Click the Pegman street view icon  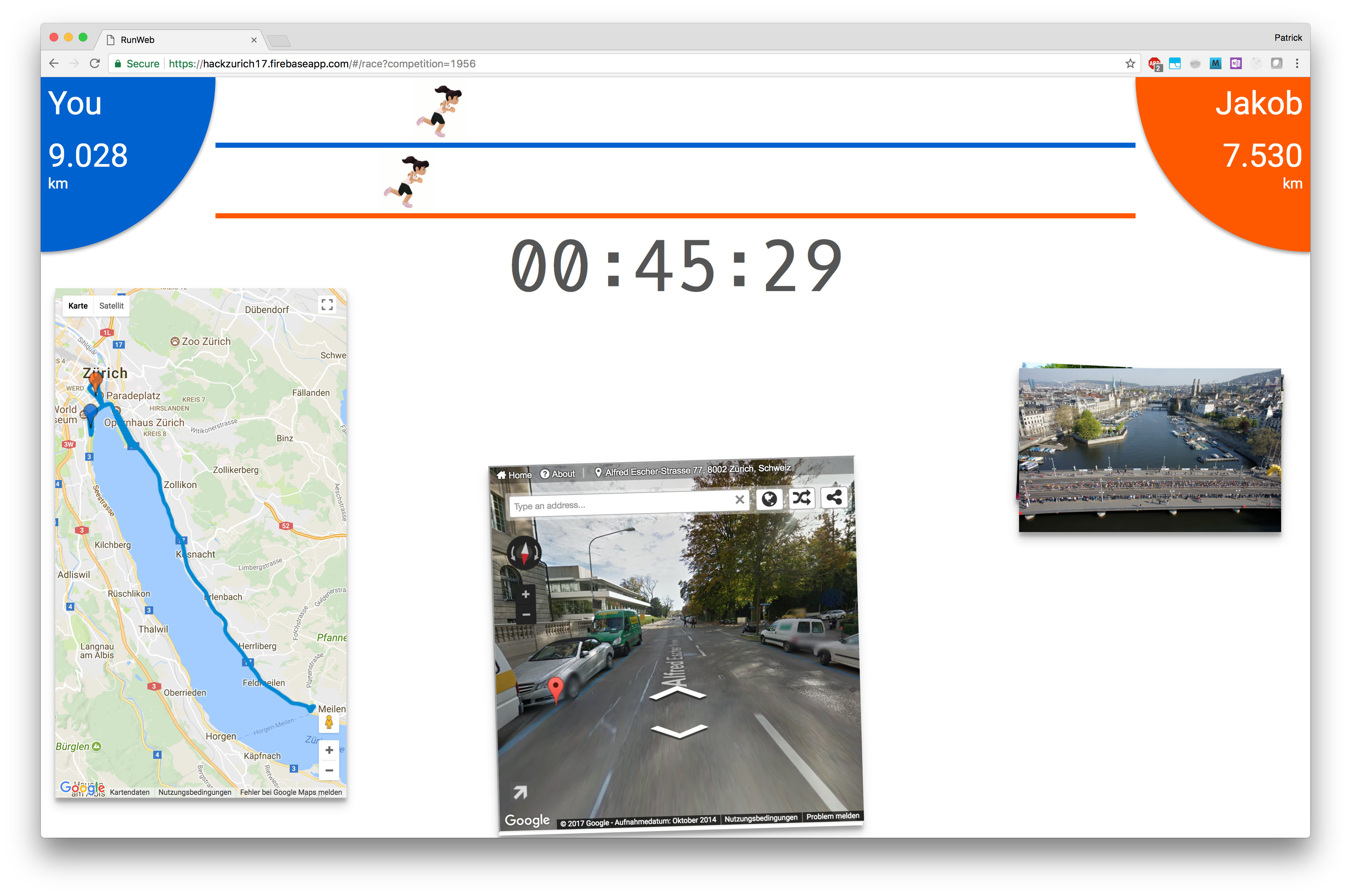tap(329, 723)
